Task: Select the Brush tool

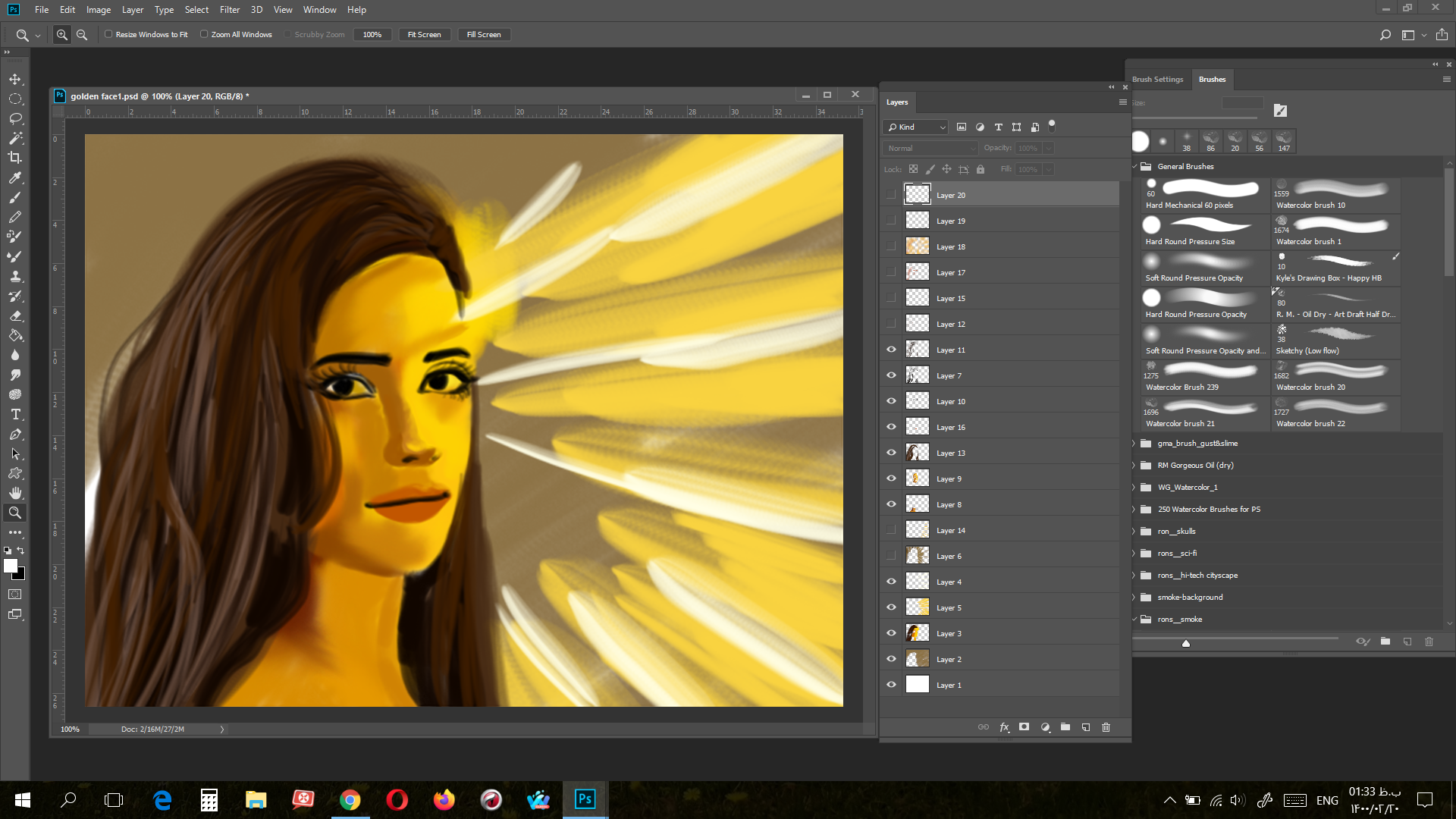Action: (x=15, y=197)
